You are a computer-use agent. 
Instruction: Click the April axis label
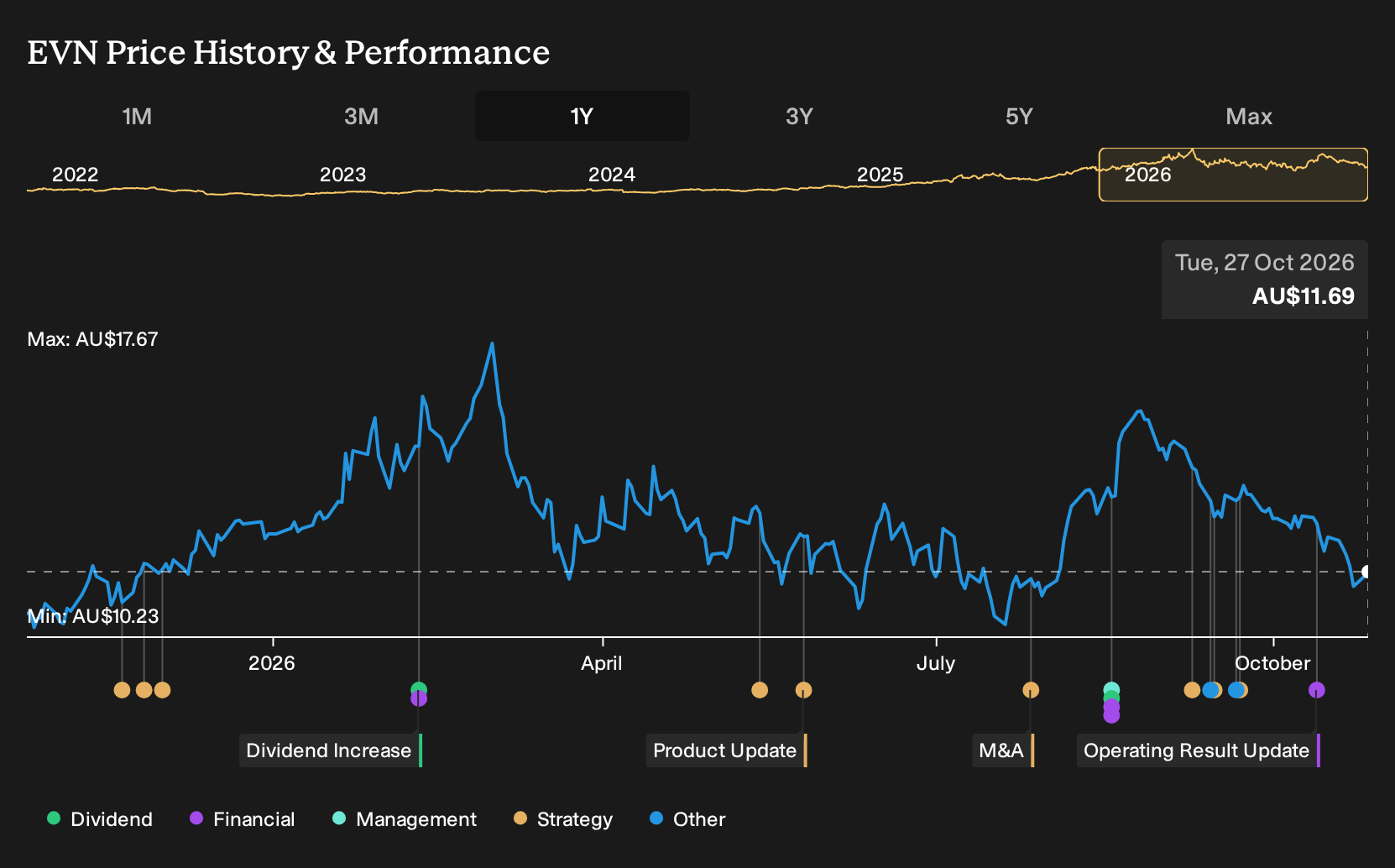coord(602,663)
